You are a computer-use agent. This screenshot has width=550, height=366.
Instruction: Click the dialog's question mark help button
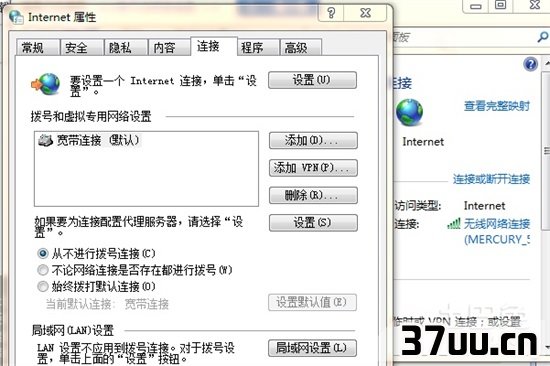point(331,13)
